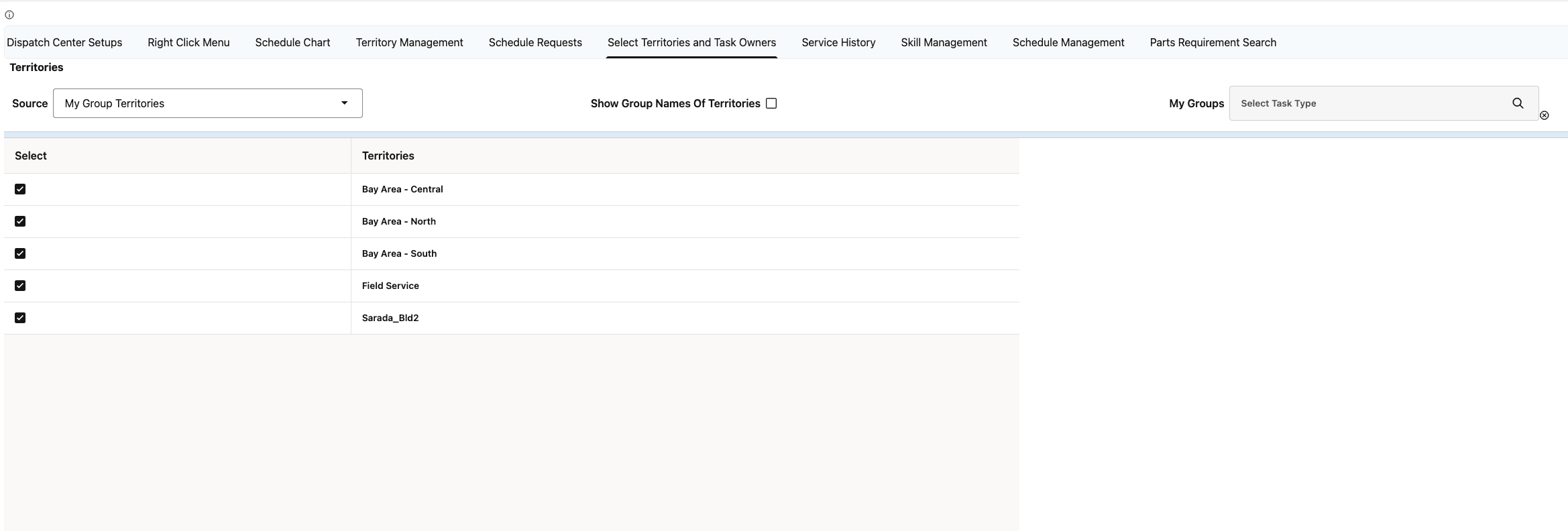Open the Schedule Chart tab

(x=292, y=42)
